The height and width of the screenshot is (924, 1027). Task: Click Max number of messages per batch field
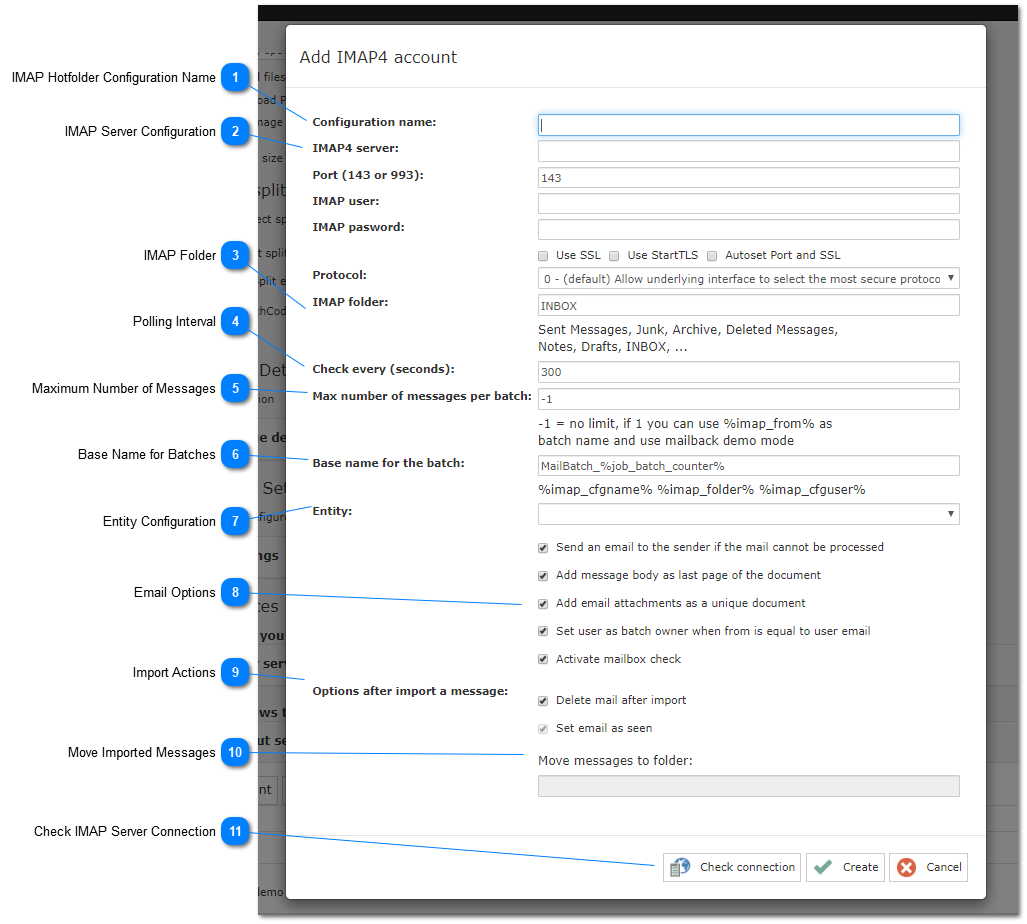749,399
